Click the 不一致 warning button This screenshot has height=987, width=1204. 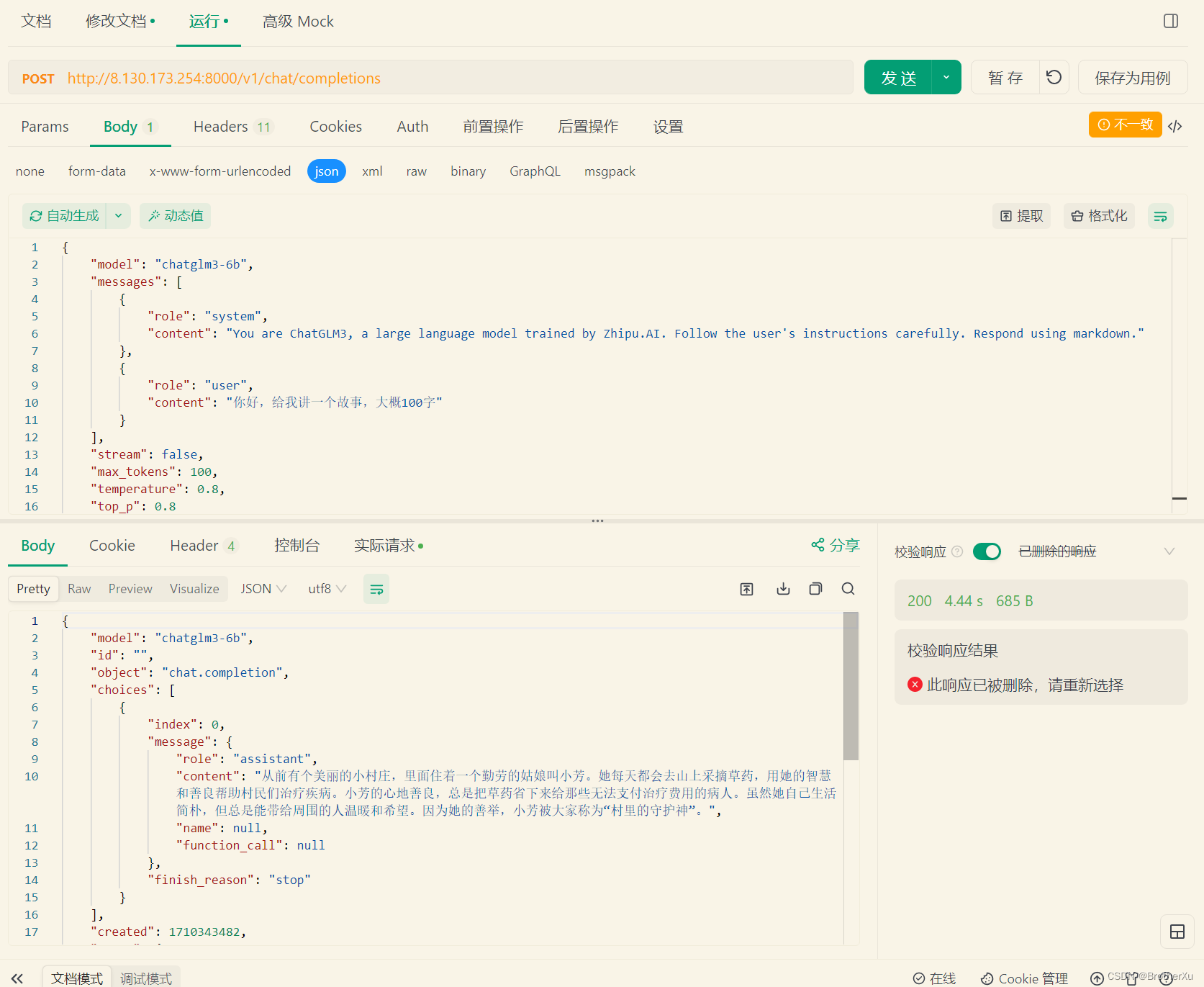pos(1126,125)
